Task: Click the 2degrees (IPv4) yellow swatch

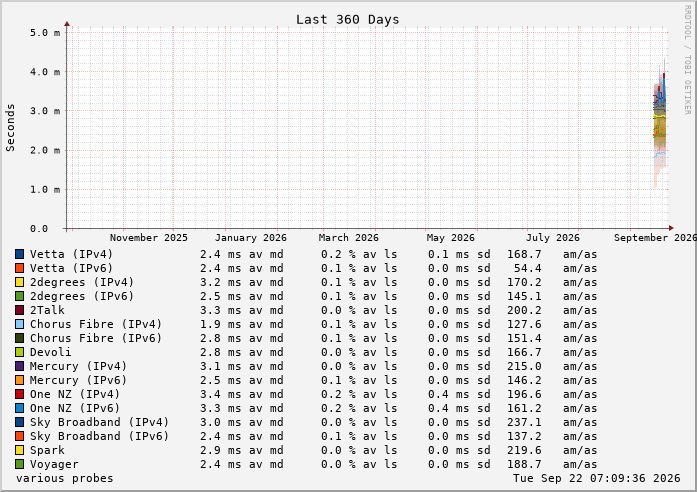Action: tap(20, 282)
